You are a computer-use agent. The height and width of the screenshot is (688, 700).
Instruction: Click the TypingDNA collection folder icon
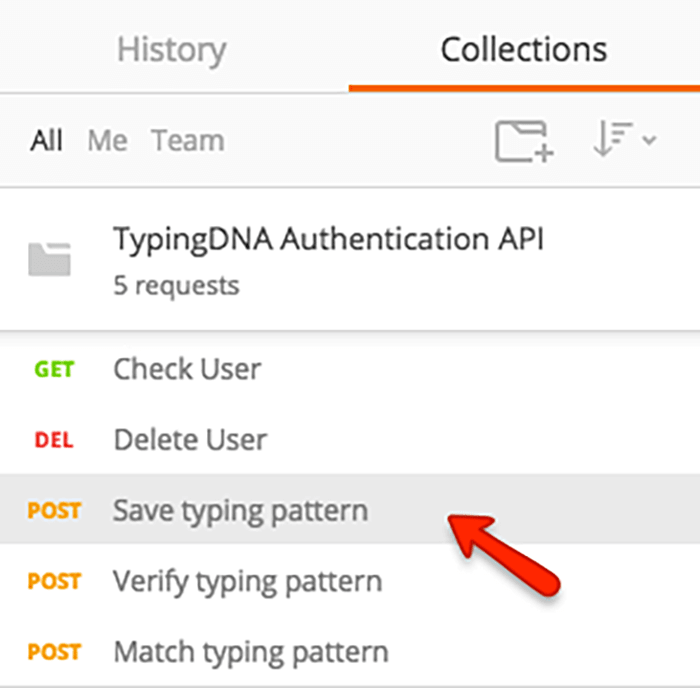[50, 259]
